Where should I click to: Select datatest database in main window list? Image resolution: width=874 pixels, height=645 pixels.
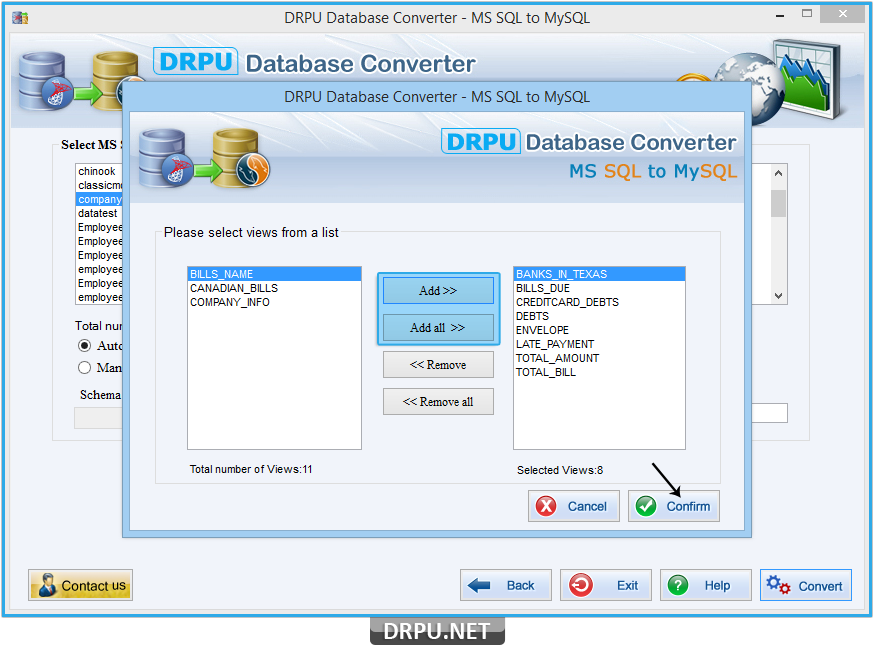(99, 213)
